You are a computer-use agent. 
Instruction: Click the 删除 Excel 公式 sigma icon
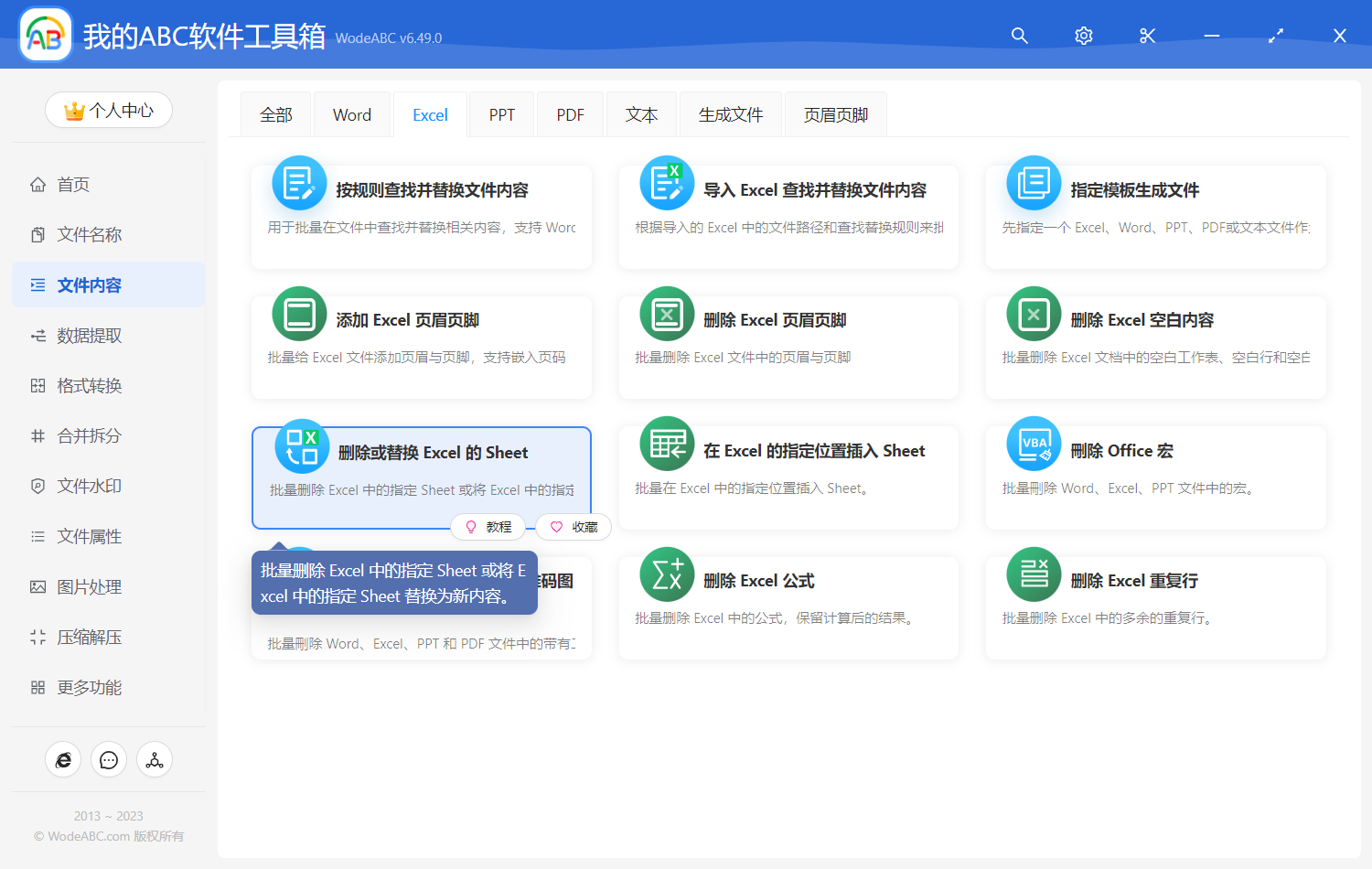pyautogui.click(x=667, y=574)
